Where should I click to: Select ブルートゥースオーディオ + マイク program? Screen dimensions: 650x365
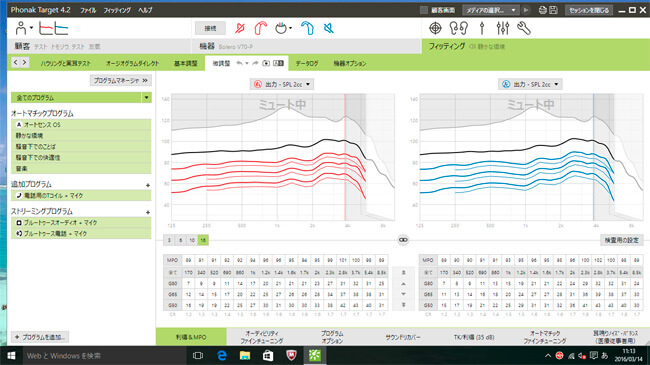point(81,223)
